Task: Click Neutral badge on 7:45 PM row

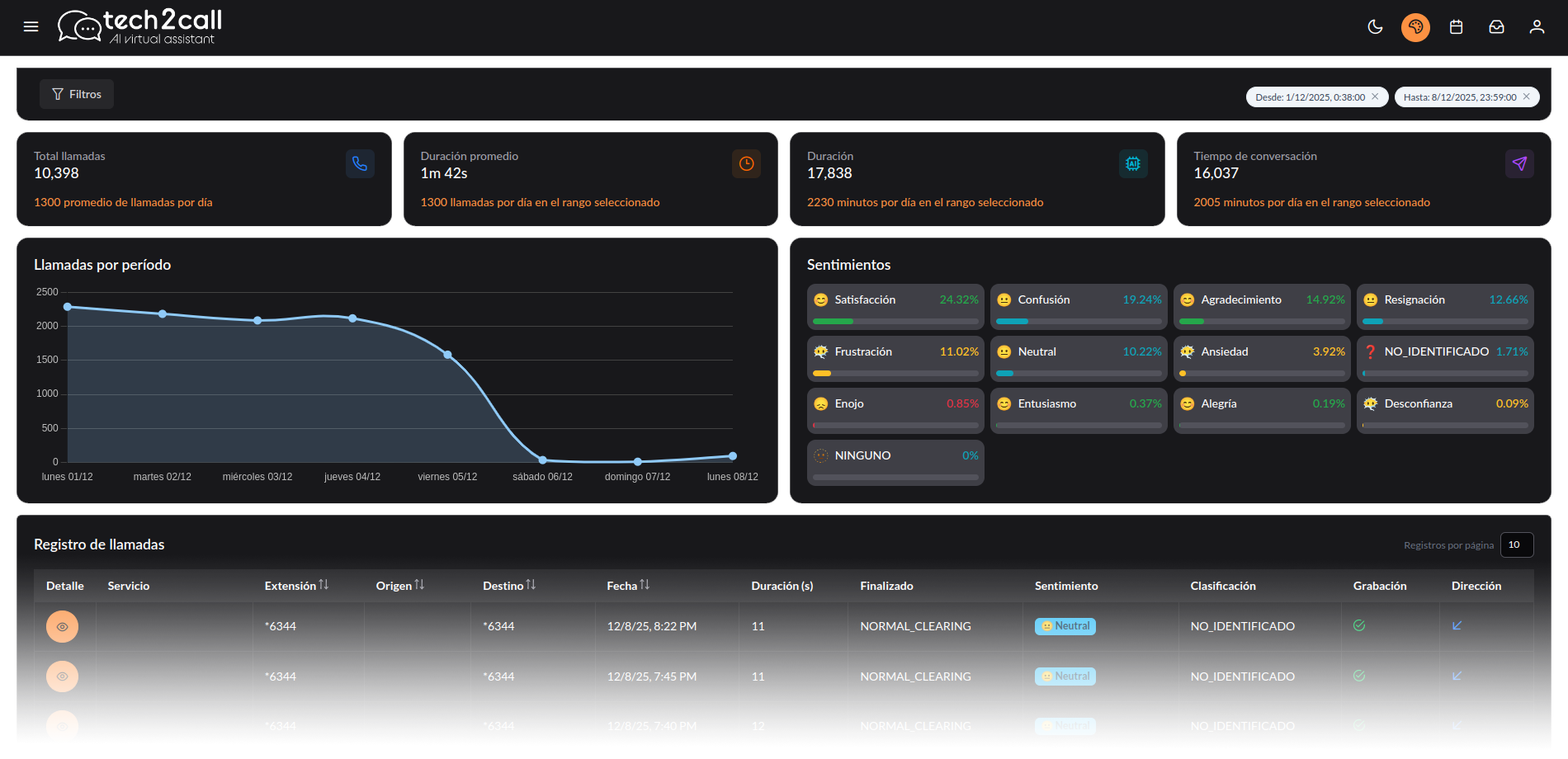Action: pos(1065,676)
